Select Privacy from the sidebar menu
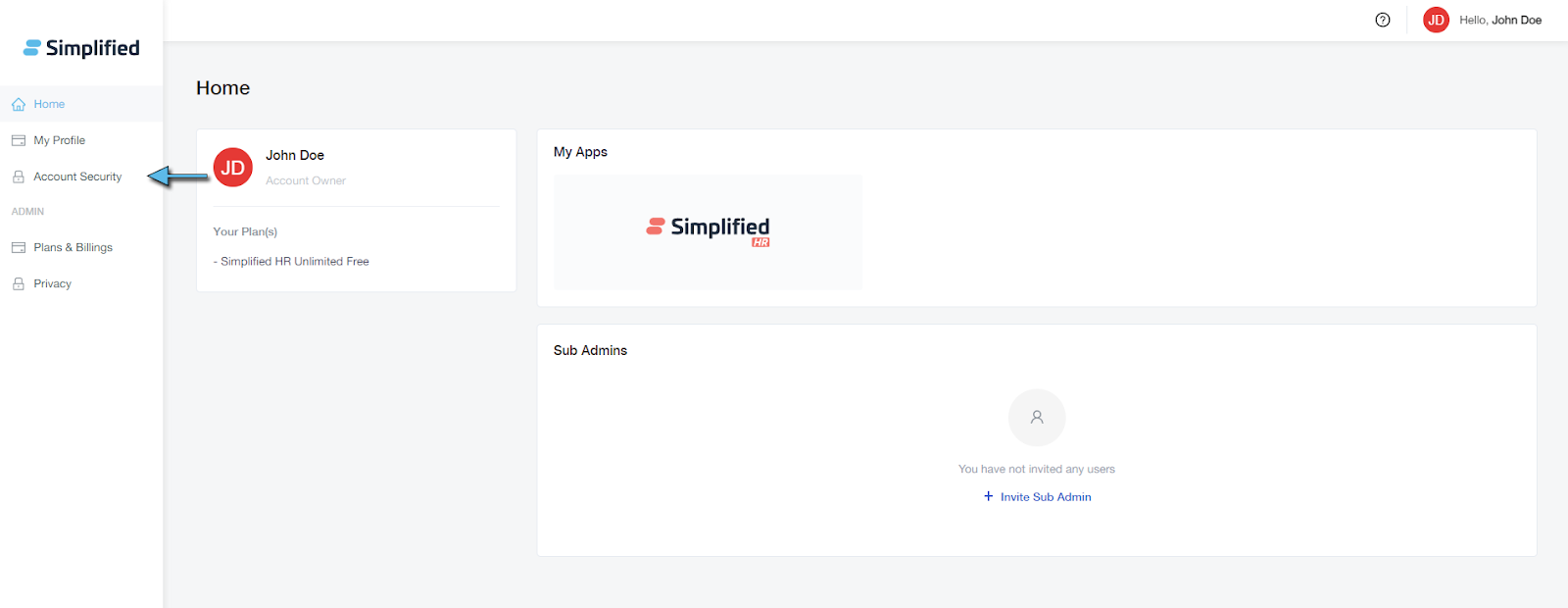Image resolution: width=1568 pixels, height=608 pixels. (53, 283)
